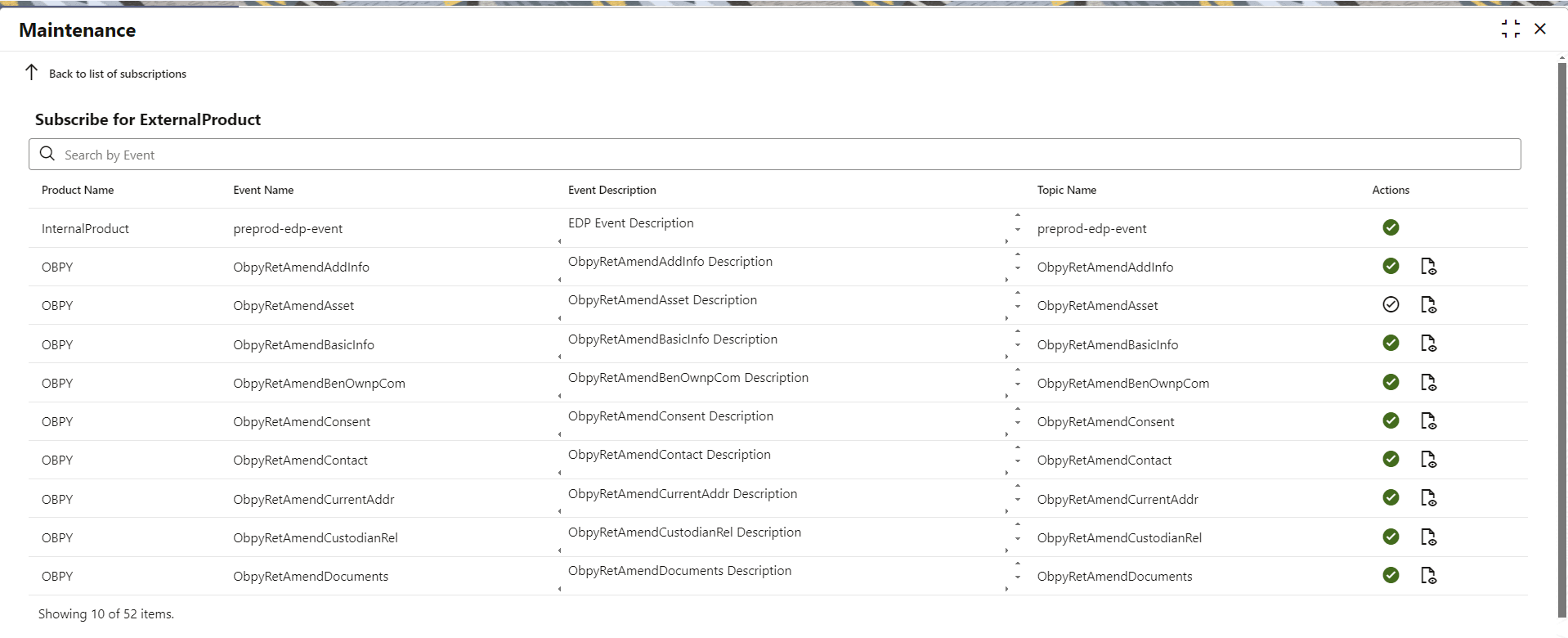This screenshot has height=638, width=1568.
Task: Toggle subscription check for ObpyRetAmendCurrentAddr row
Action: [1391, 497]
